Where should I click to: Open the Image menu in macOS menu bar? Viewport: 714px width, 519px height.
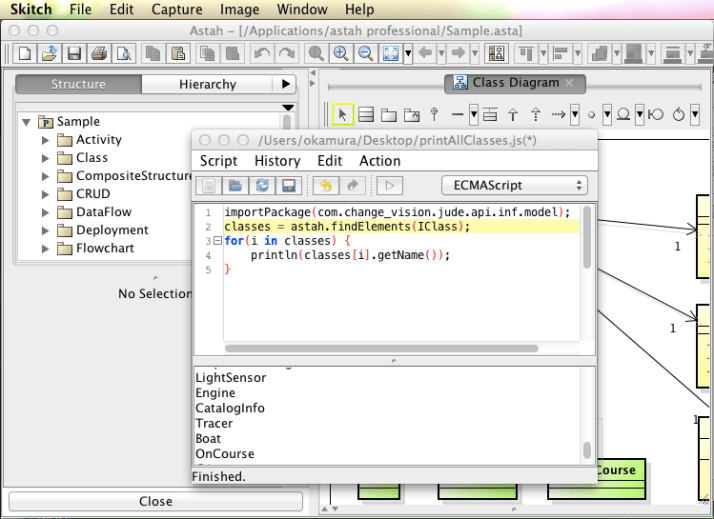pos(240,9)
